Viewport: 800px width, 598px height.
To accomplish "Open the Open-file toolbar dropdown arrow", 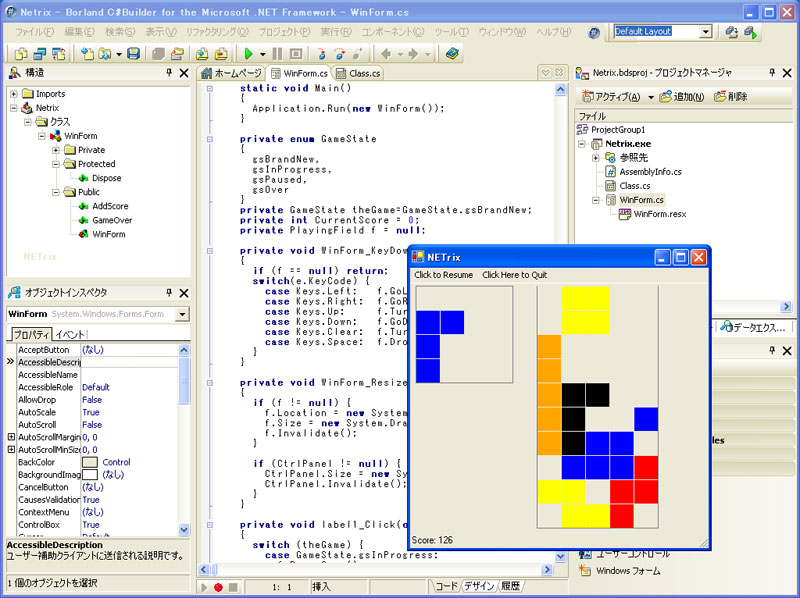I will point(119,54).
